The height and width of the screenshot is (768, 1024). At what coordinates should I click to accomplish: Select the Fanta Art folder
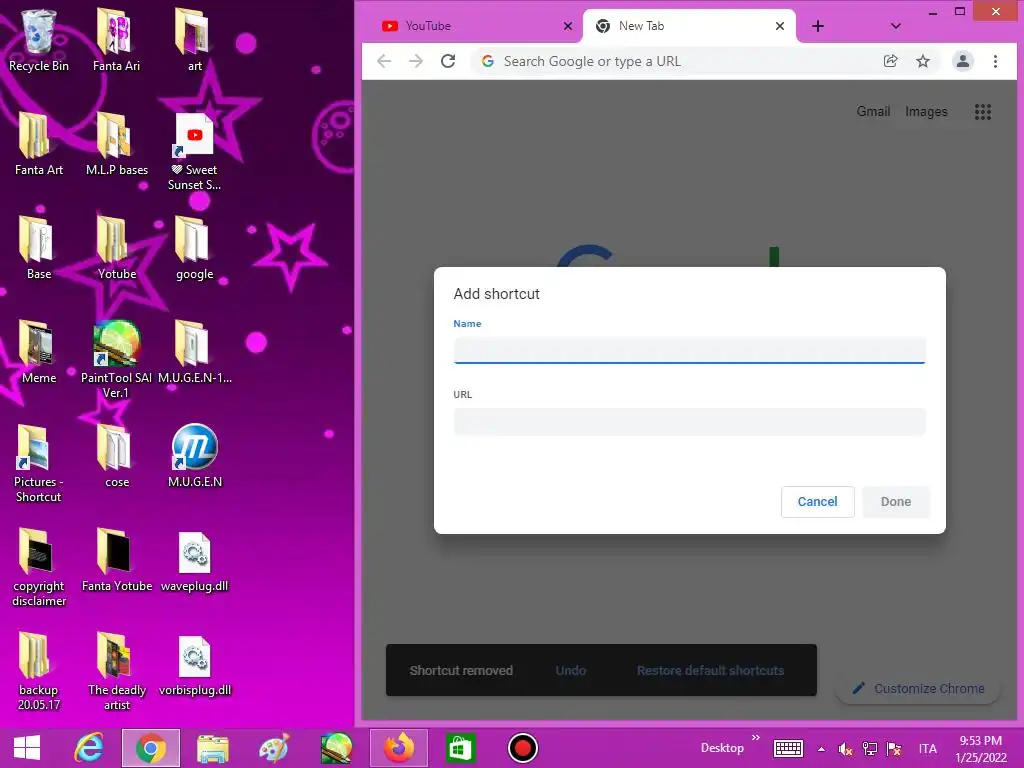click(x=39, y=144)
